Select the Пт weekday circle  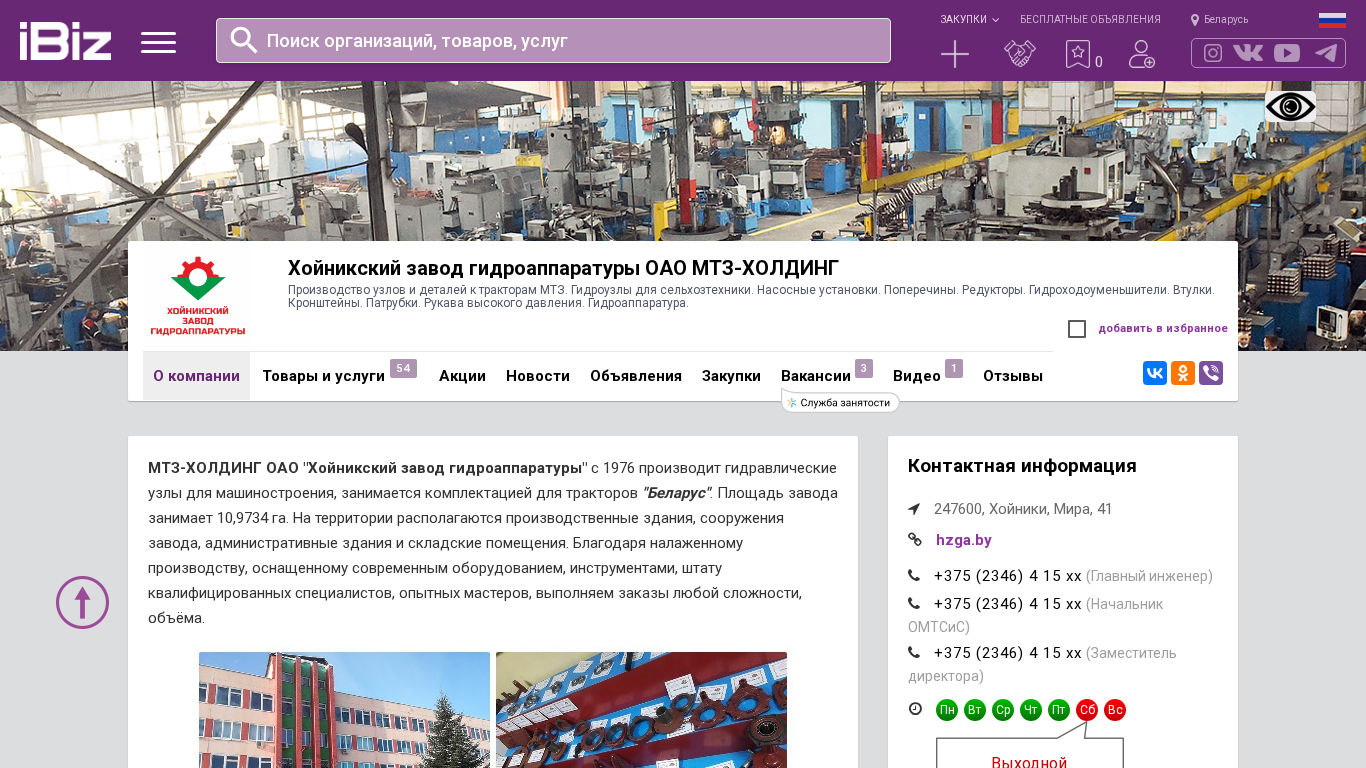click(x=1059, y=710)
